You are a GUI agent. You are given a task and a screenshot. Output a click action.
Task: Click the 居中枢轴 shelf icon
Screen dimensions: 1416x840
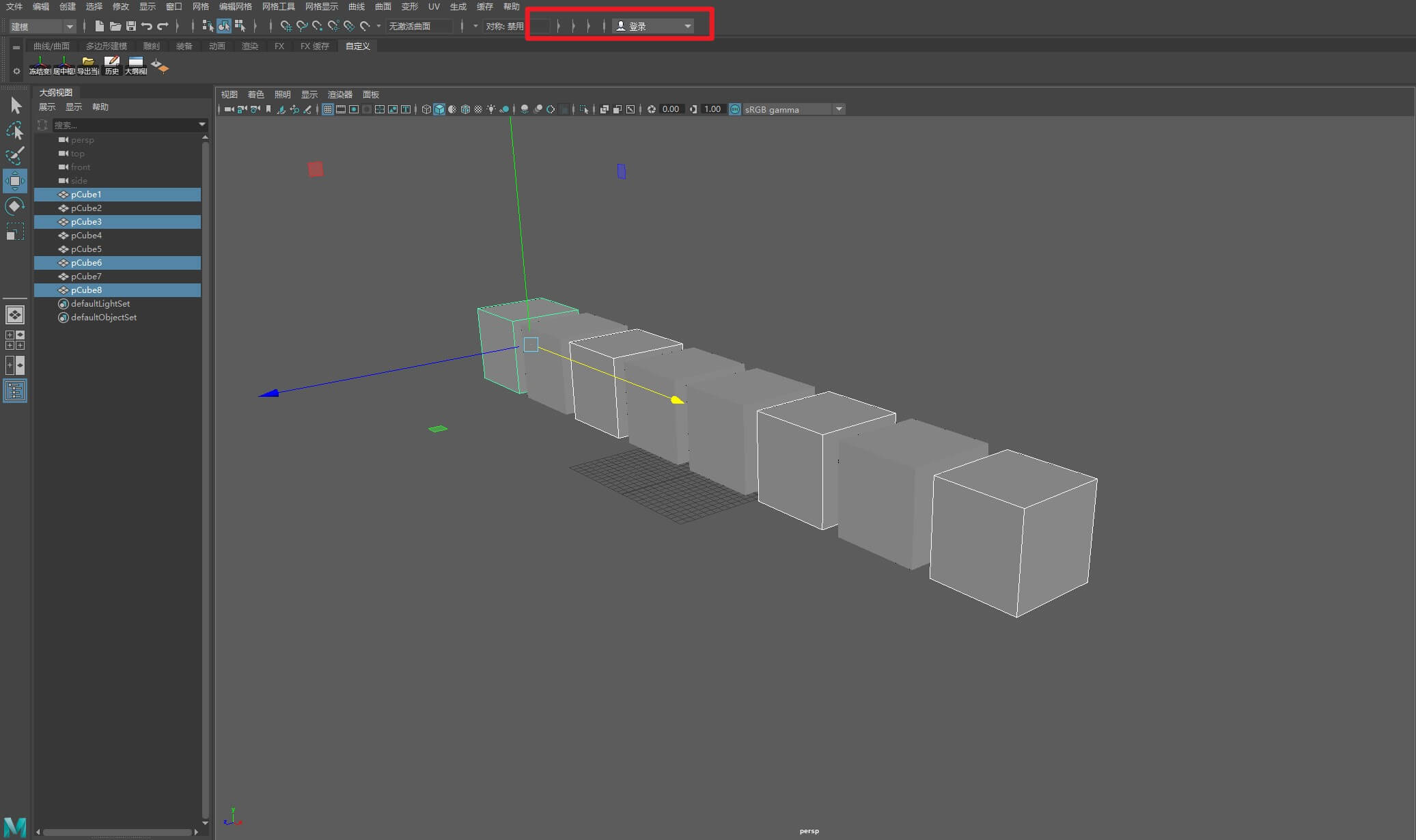click(64, 66)
